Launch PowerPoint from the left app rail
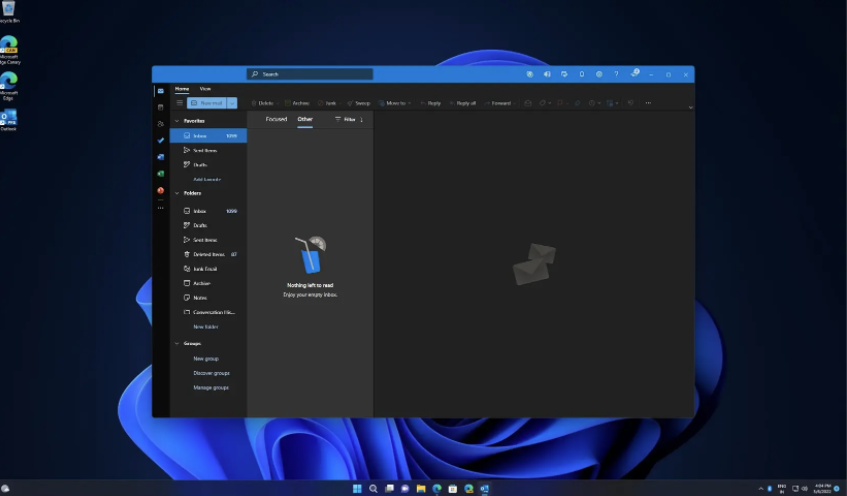This screenshot has height=496, width=847. pos(160,190)
